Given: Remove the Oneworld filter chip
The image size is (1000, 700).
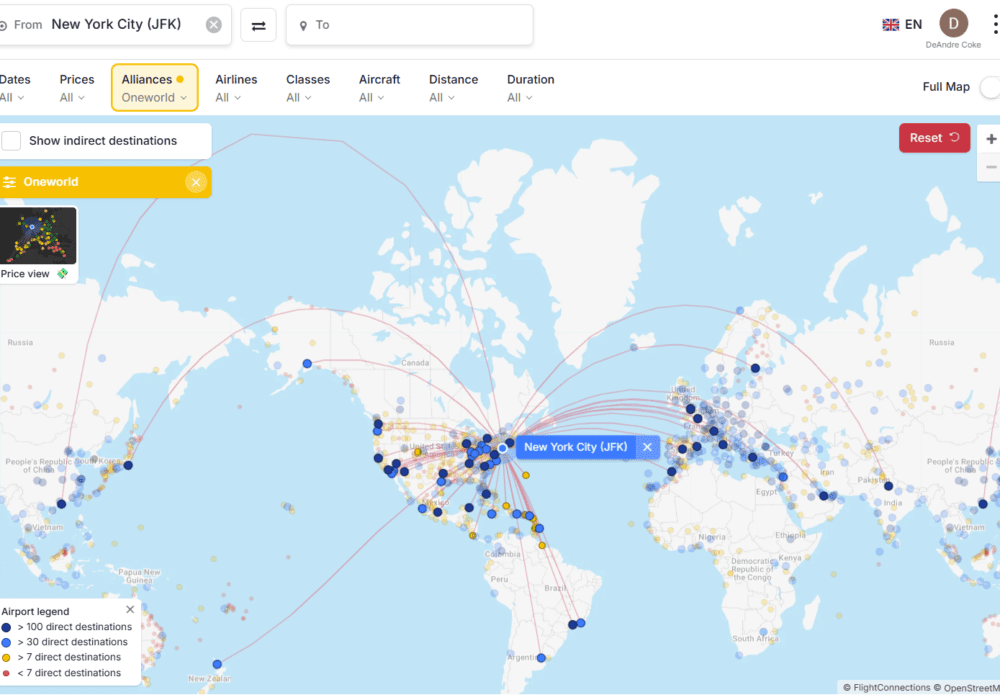Looking at the screenshot, I should pos(196,182).
